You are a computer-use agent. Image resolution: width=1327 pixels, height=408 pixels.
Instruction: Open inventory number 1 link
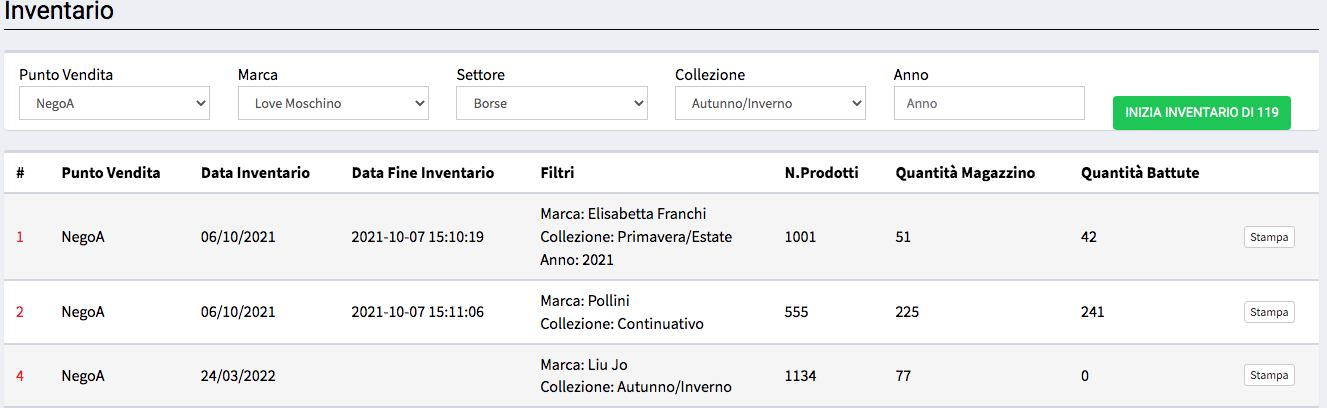pyautogui.click(x=20, y=237)
